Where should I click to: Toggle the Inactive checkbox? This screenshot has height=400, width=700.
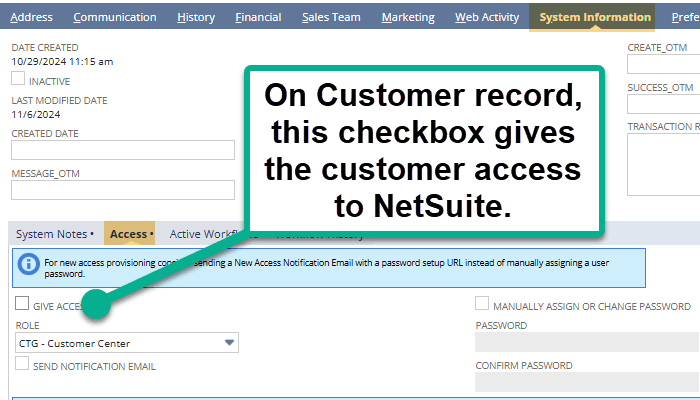(x=18, y=78)
